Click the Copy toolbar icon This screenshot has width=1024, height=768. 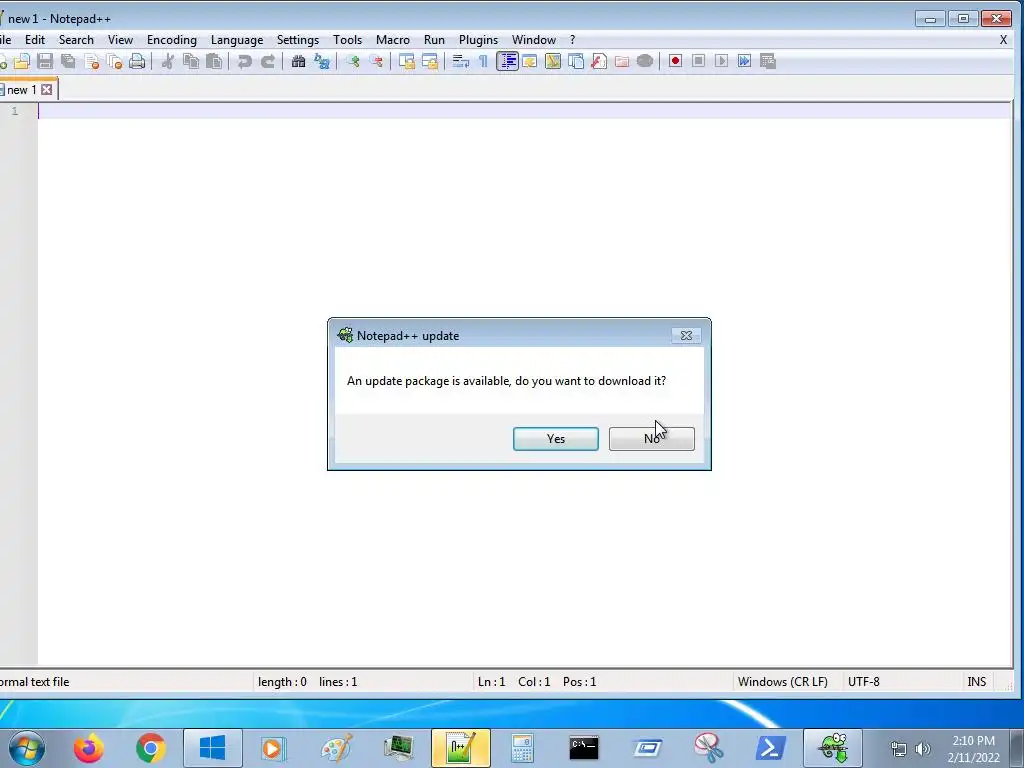pyautogui.click(x=191, y=61)
